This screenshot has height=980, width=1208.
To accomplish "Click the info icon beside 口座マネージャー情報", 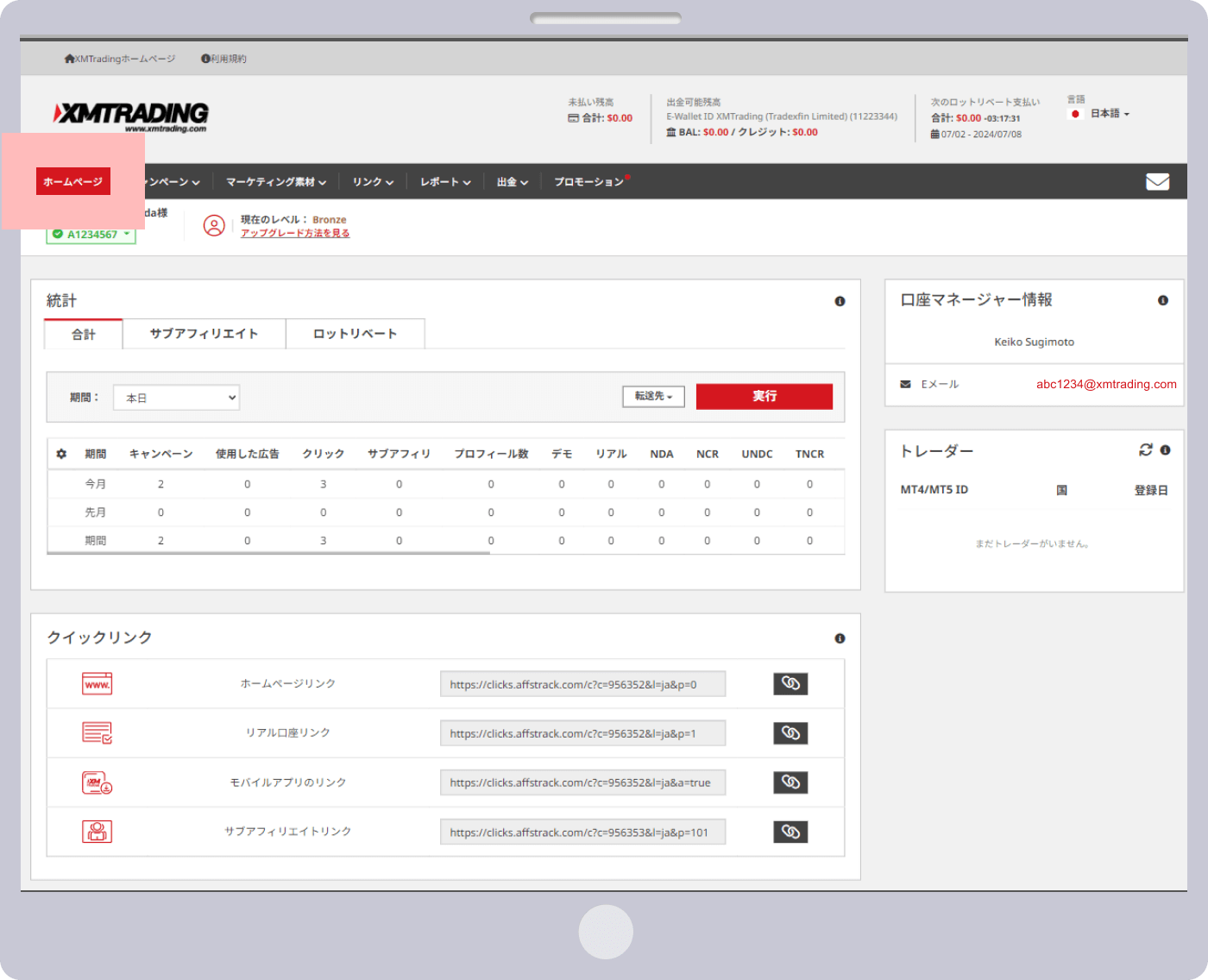I will (1163, 300).
